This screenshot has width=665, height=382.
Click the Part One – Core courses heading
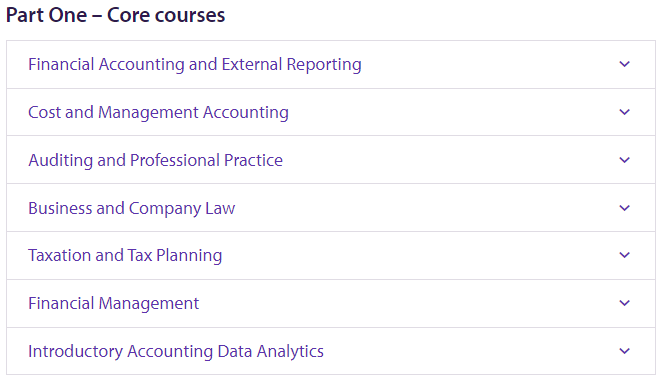115,15
